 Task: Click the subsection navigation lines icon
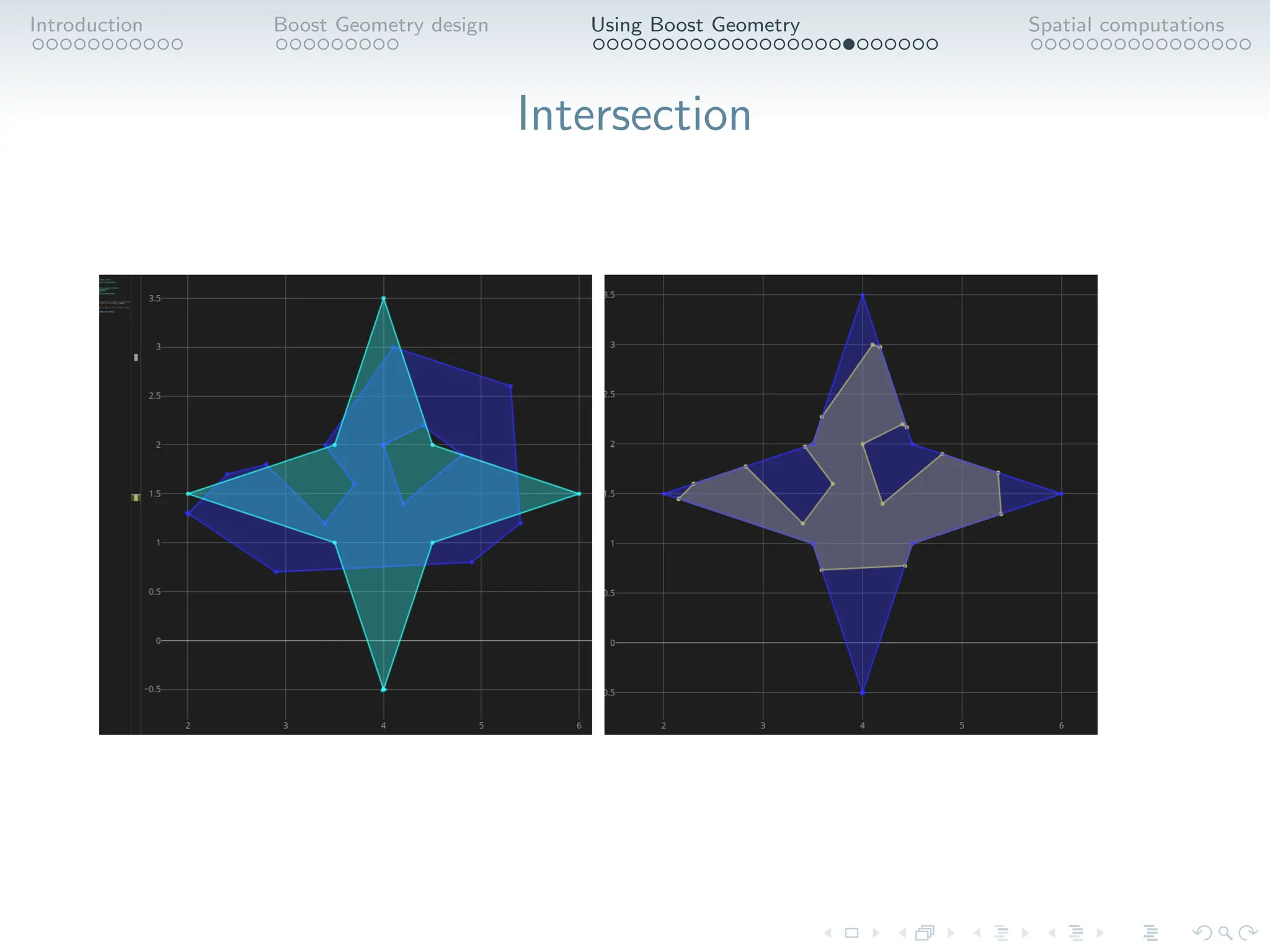1001,933
